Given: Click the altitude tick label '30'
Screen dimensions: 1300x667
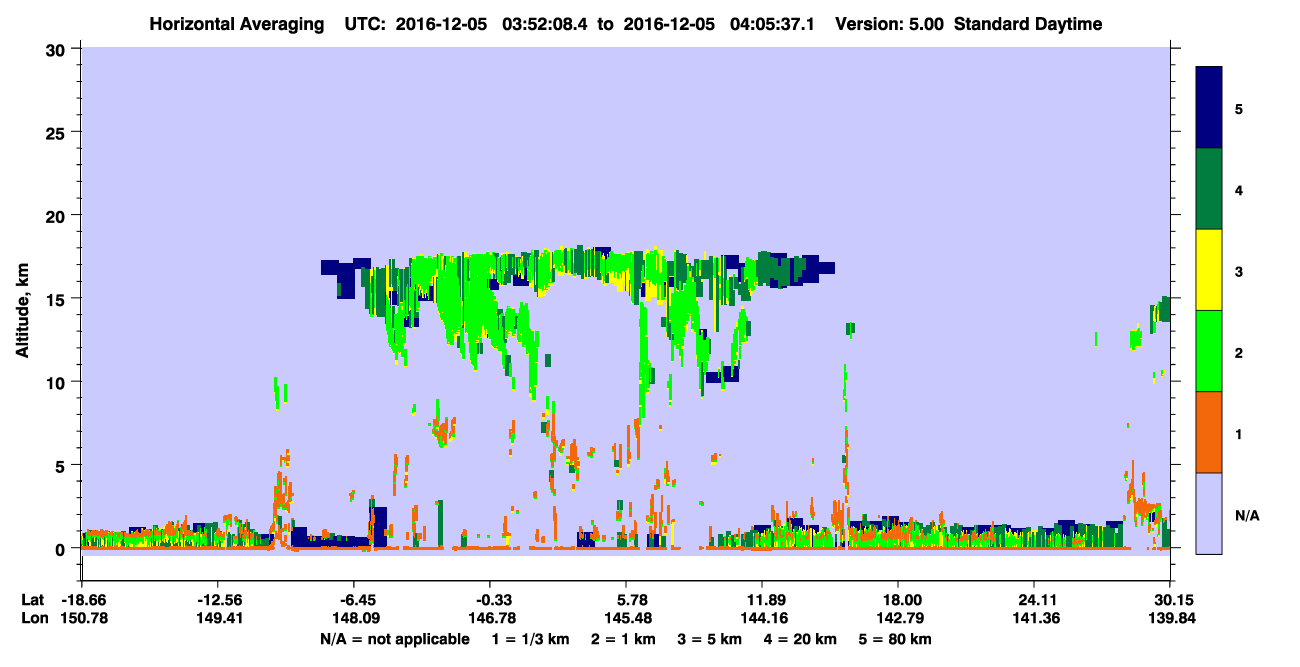Looking at the screenshot, I should 57,49.
